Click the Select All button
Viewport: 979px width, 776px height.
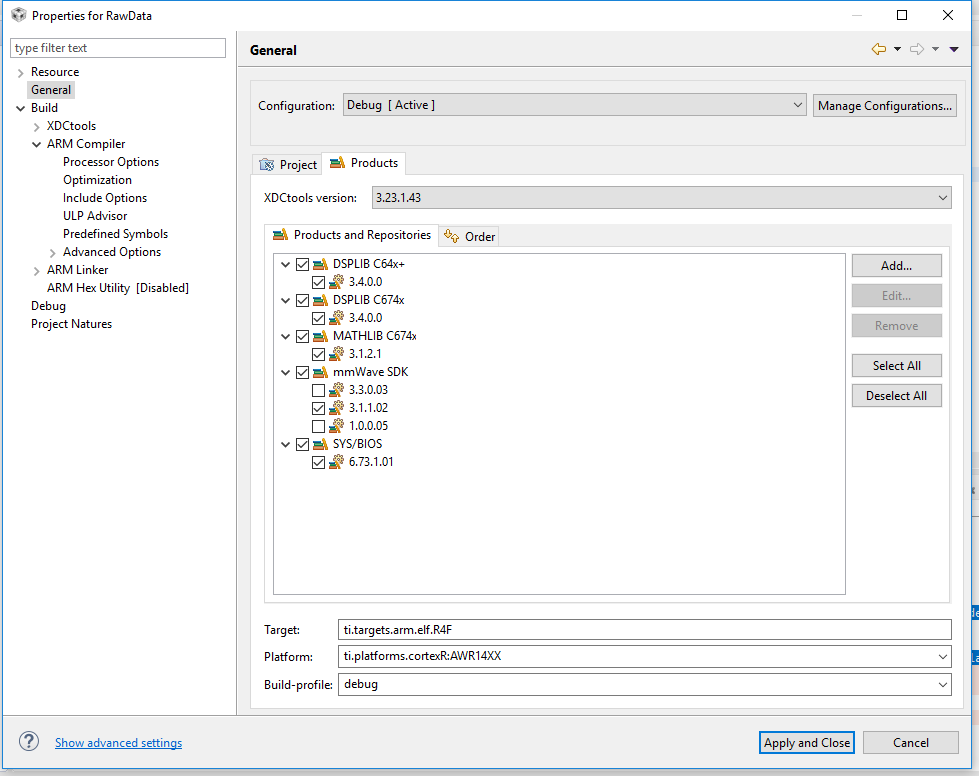click(x=897, y=366)
